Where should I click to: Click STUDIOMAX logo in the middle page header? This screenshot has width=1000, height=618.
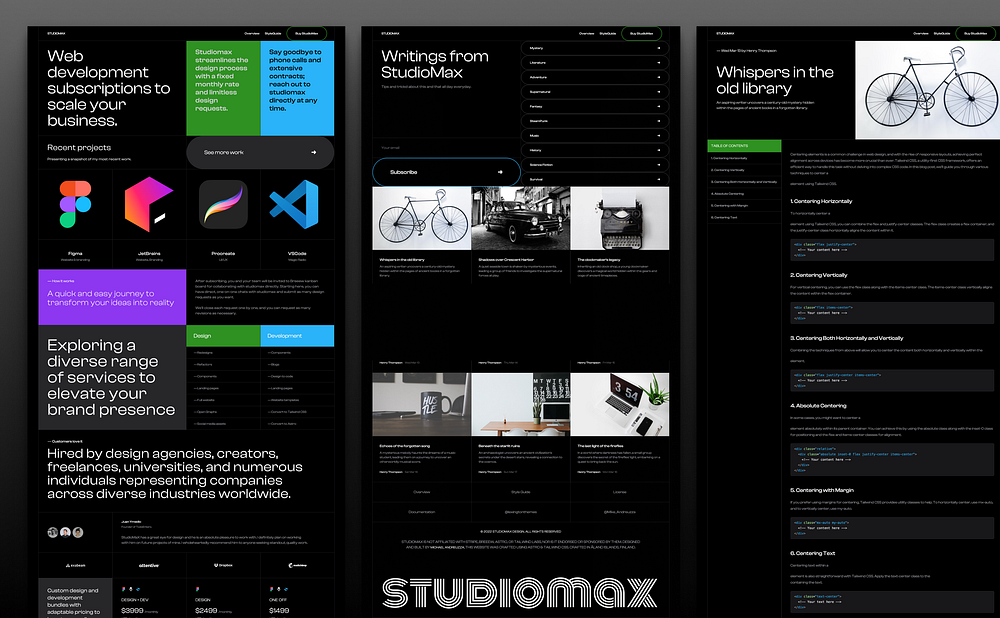point(390,33)
